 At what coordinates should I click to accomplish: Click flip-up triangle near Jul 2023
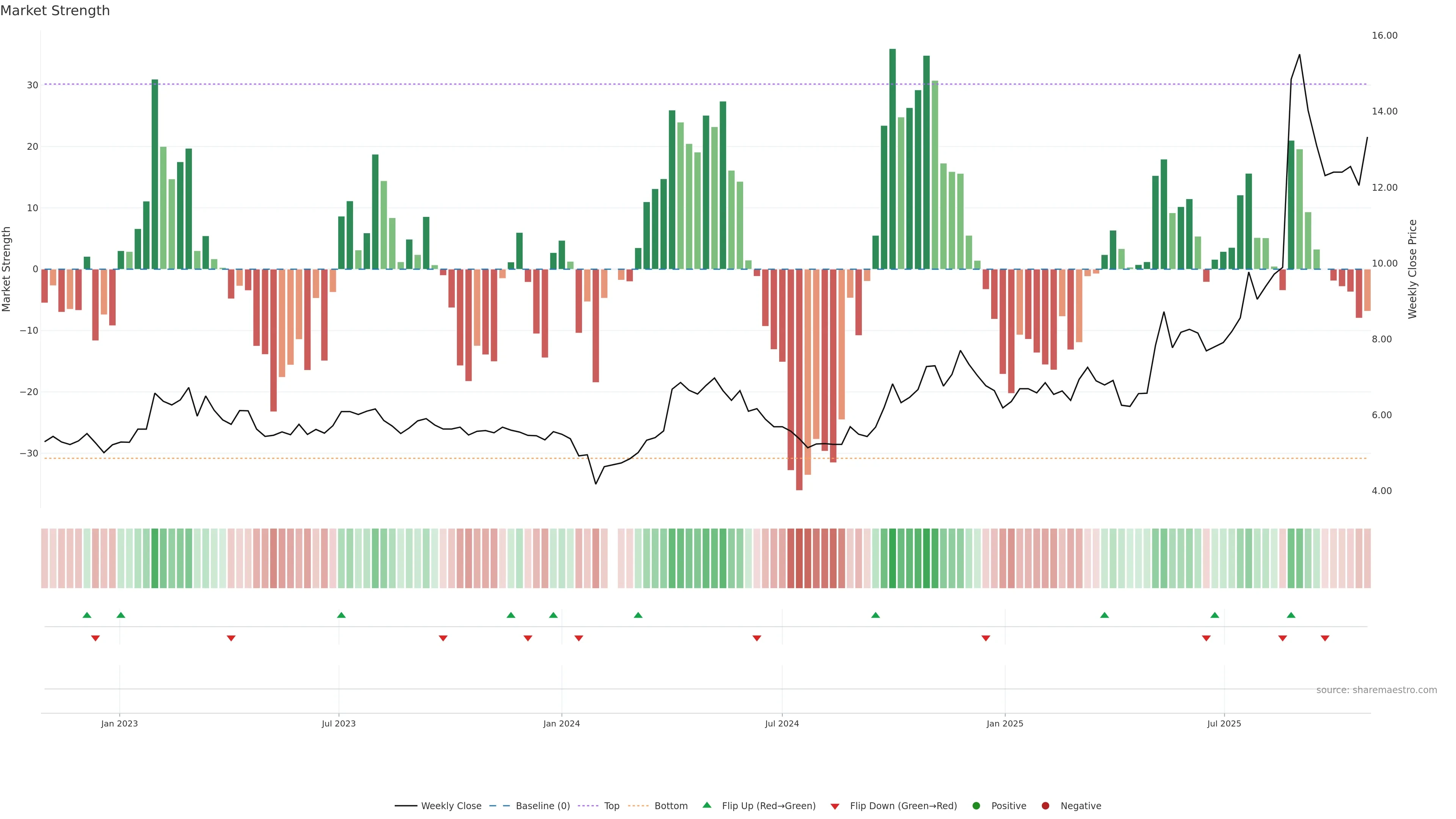click(341, 615)
